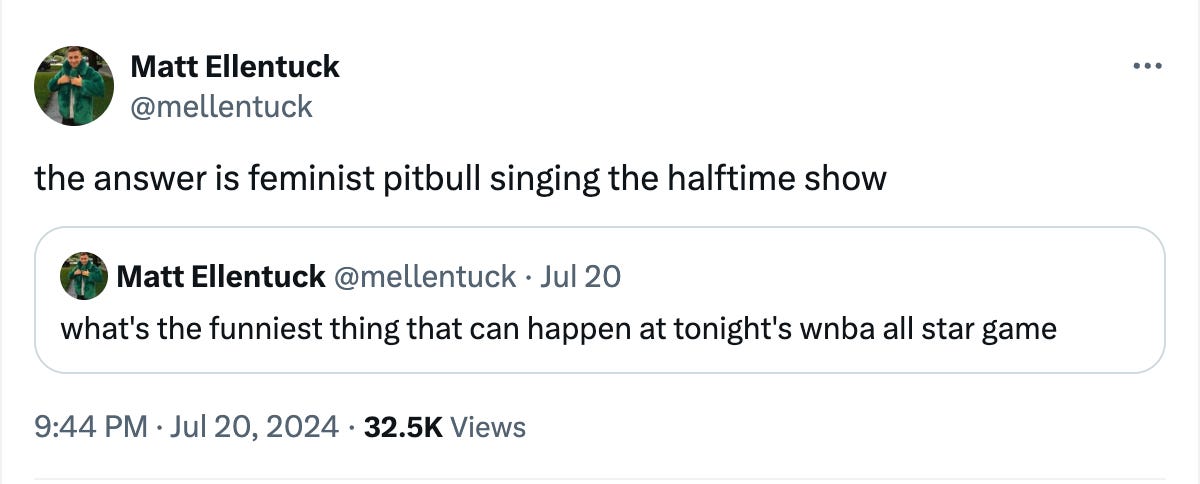Click the 32.5K view count number

403,428
